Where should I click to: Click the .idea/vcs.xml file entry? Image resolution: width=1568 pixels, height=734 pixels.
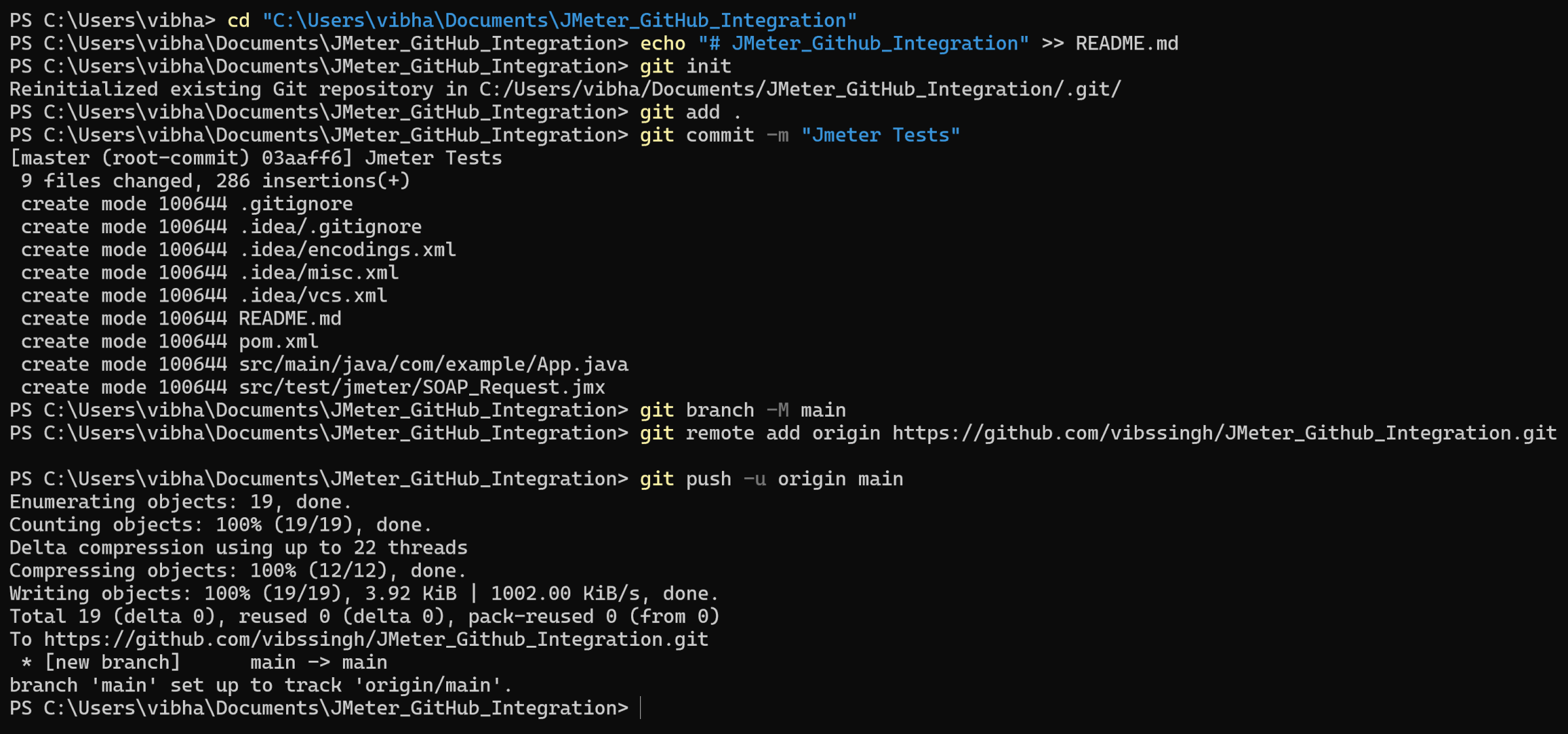314,295
